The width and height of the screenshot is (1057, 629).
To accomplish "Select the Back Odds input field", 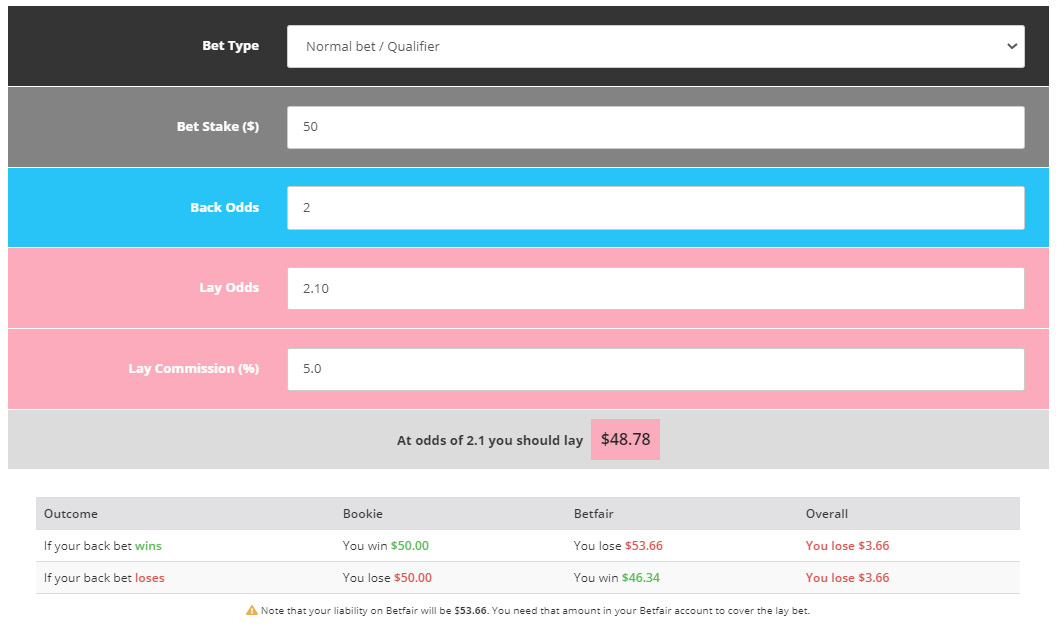I will coord(655,207).
